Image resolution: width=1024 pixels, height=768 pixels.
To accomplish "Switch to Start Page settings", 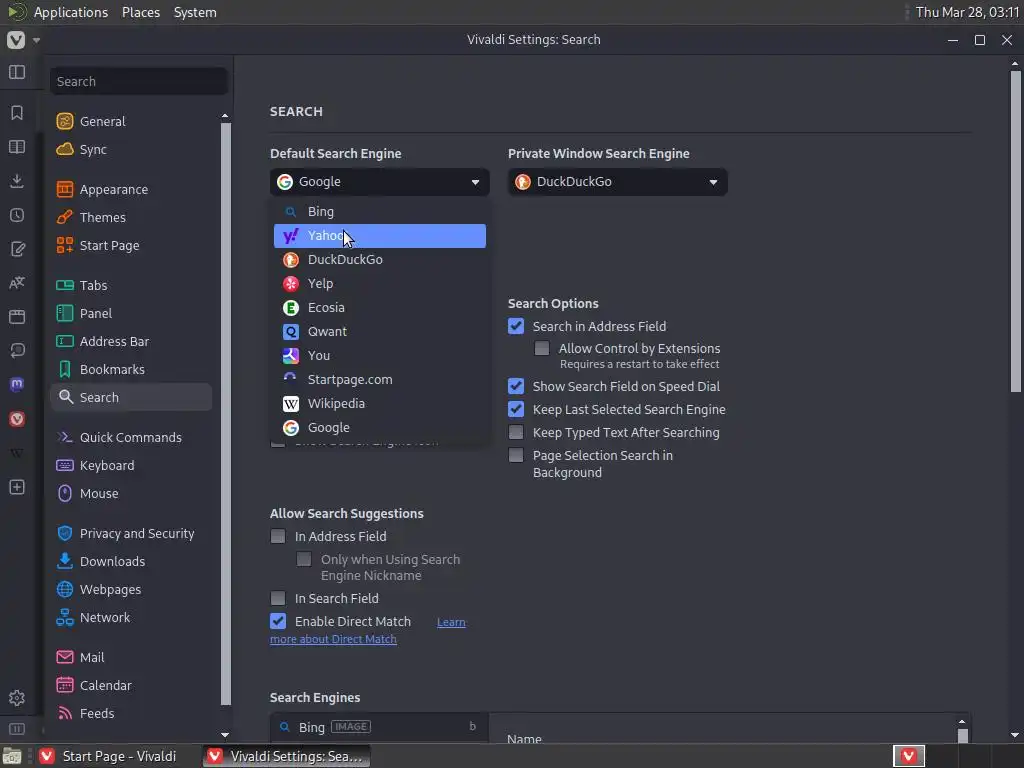I will 131,246.
